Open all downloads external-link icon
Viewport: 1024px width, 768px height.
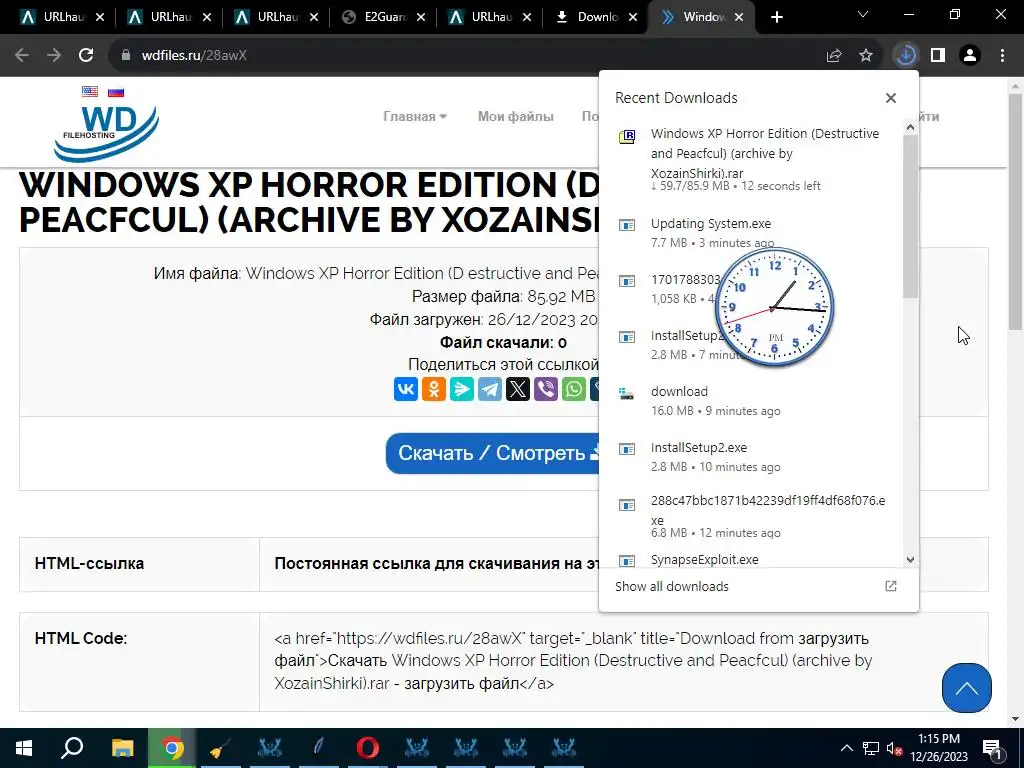pos(891,586)
